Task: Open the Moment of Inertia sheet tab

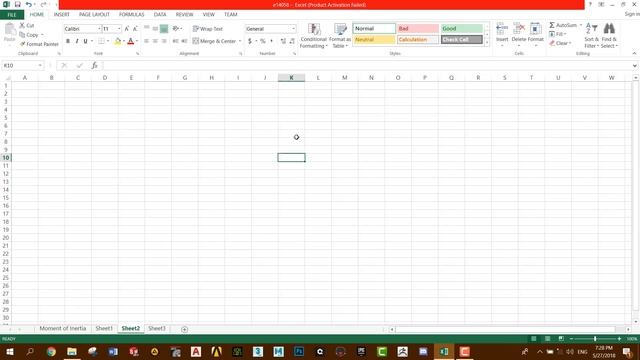Action: pyautogui.click(x=63, y=329)
